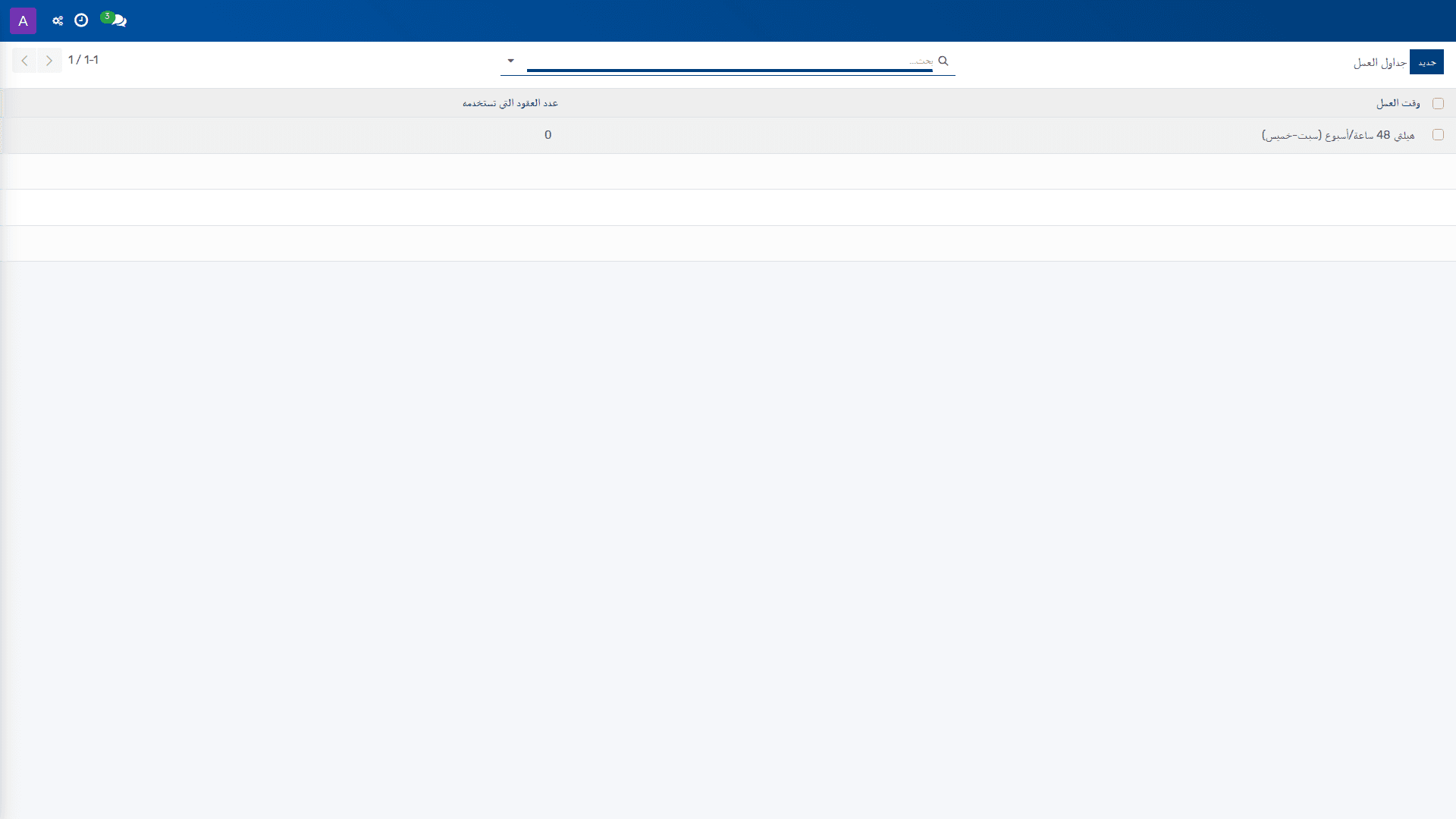Click the magnifier search icon

[x=943, y=61]
